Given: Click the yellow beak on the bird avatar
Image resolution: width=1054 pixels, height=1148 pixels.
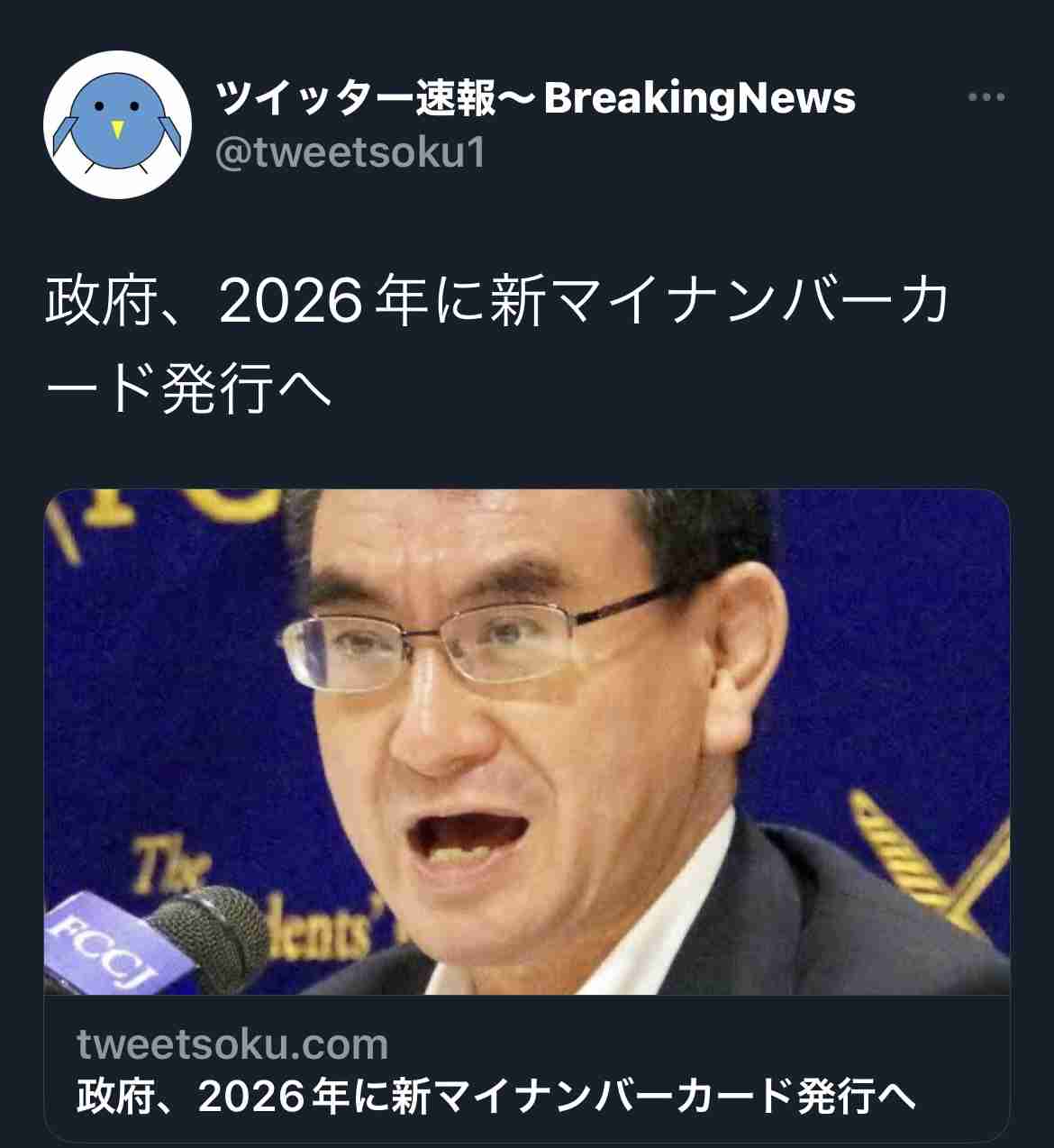Looking at the screenshot, I should 117,130.
